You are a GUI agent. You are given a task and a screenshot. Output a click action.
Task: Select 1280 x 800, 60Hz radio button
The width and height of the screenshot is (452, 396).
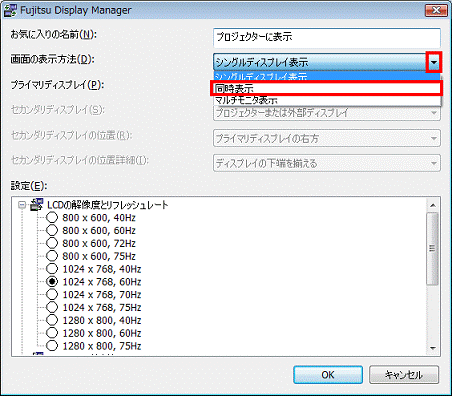point(52,333)
